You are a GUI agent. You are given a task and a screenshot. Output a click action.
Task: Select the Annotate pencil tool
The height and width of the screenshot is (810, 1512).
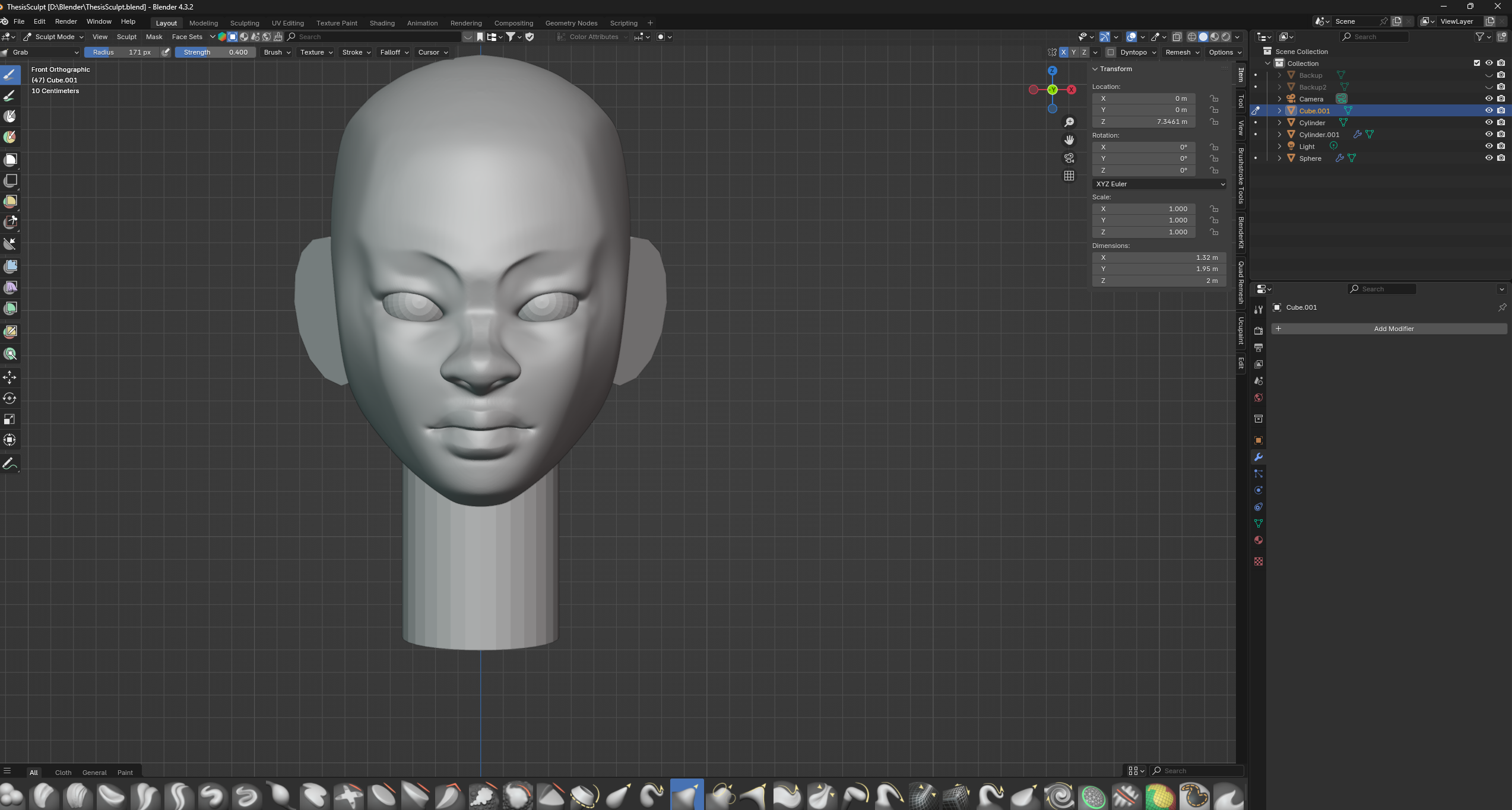click(x=10, y=463)
